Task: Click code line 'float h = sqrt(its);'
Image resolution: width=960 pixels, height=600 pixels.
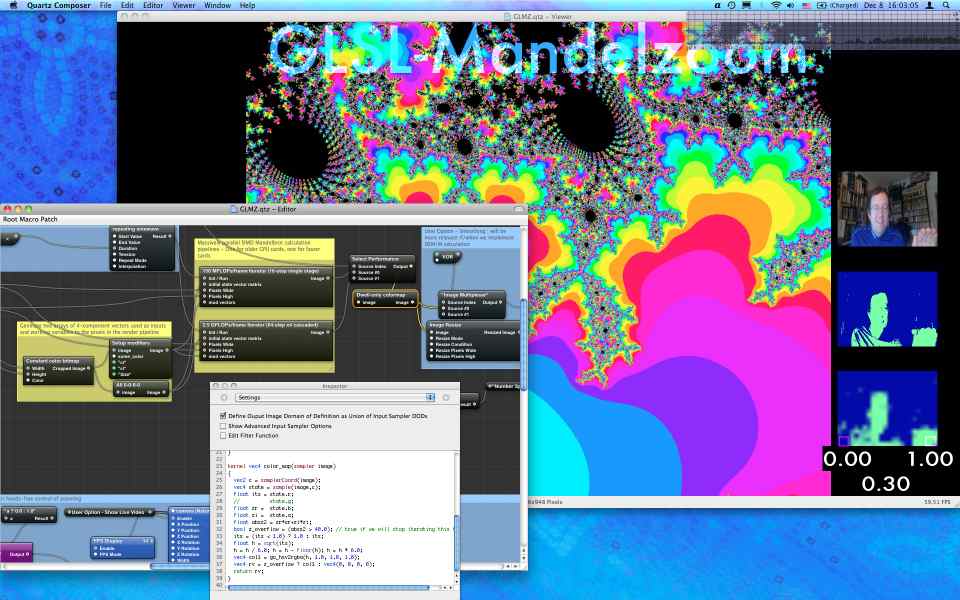Action: tap(263, 542)
